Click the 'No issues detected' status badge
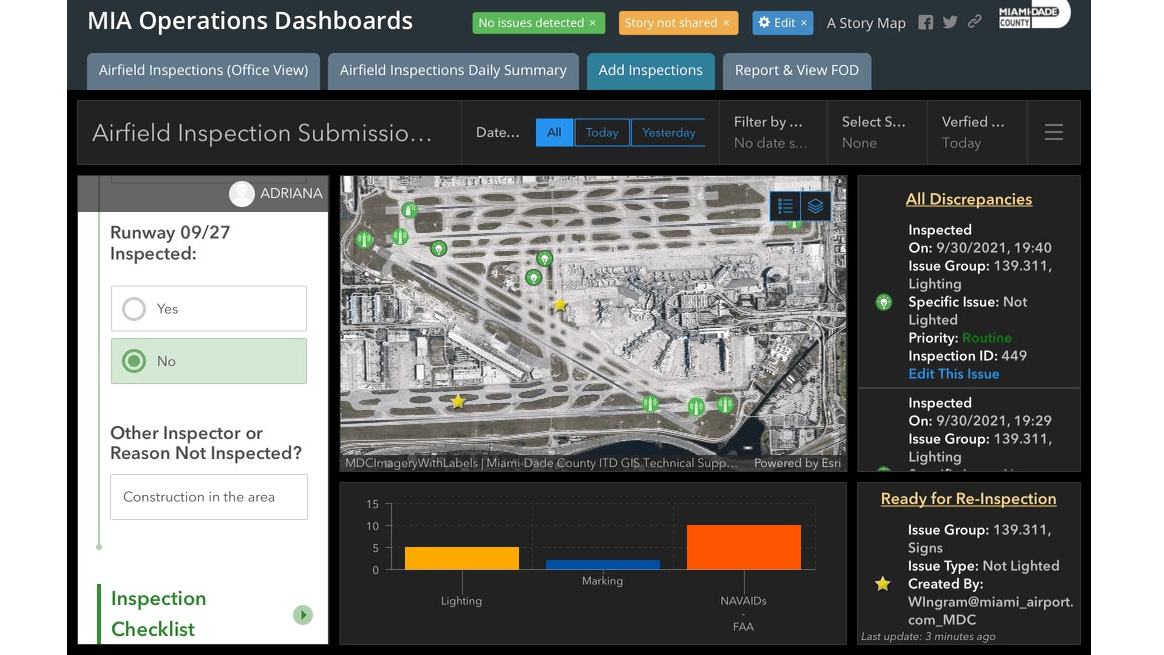The height and width of the screenshot is (655, 1164). tap(538, 23)
